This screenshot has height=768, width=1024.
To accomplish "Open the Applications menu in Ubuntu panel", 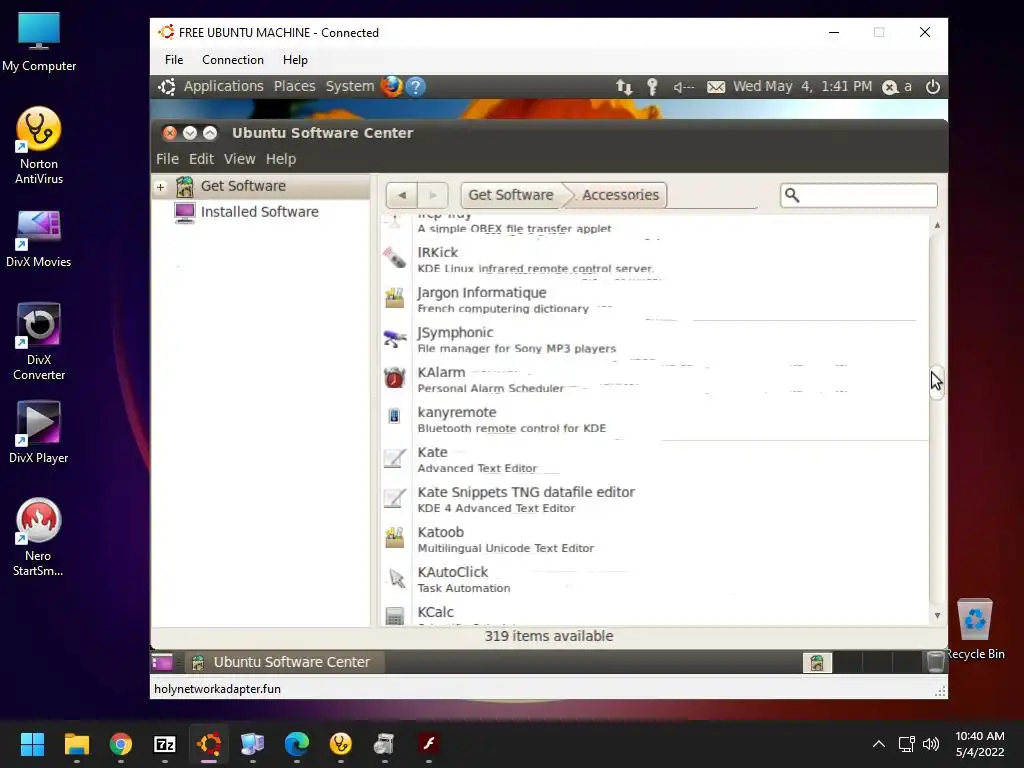I will 223,86.
